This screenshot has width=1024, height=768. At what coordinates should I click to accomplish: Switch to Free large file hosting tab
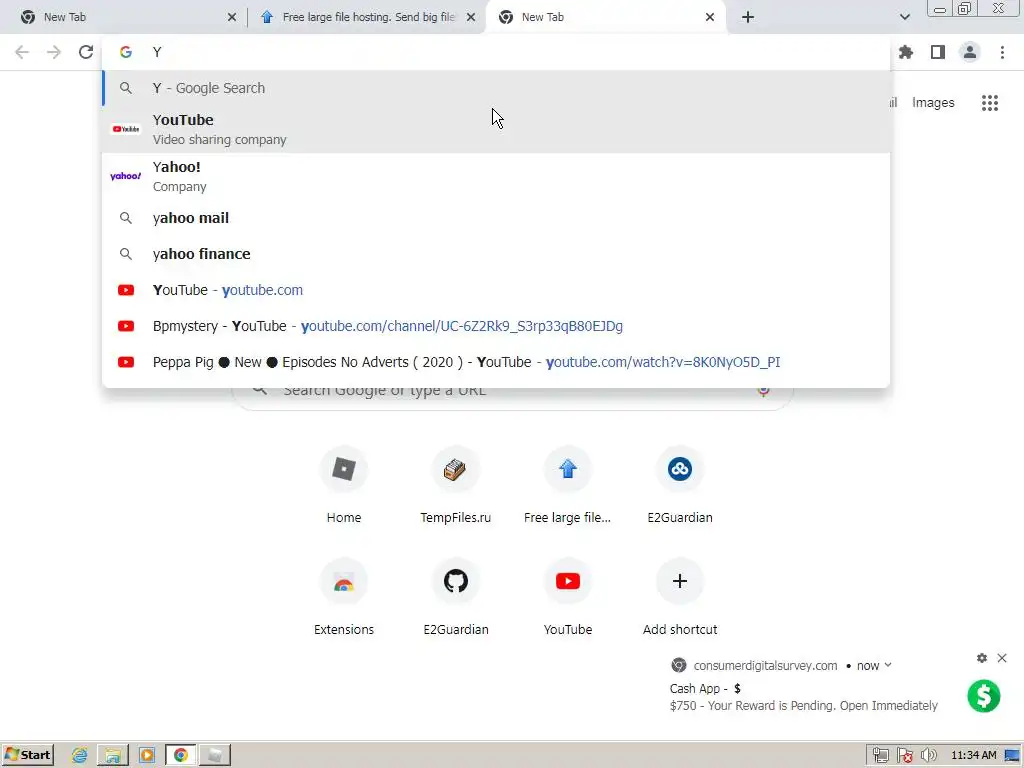(x=366, y=17)
